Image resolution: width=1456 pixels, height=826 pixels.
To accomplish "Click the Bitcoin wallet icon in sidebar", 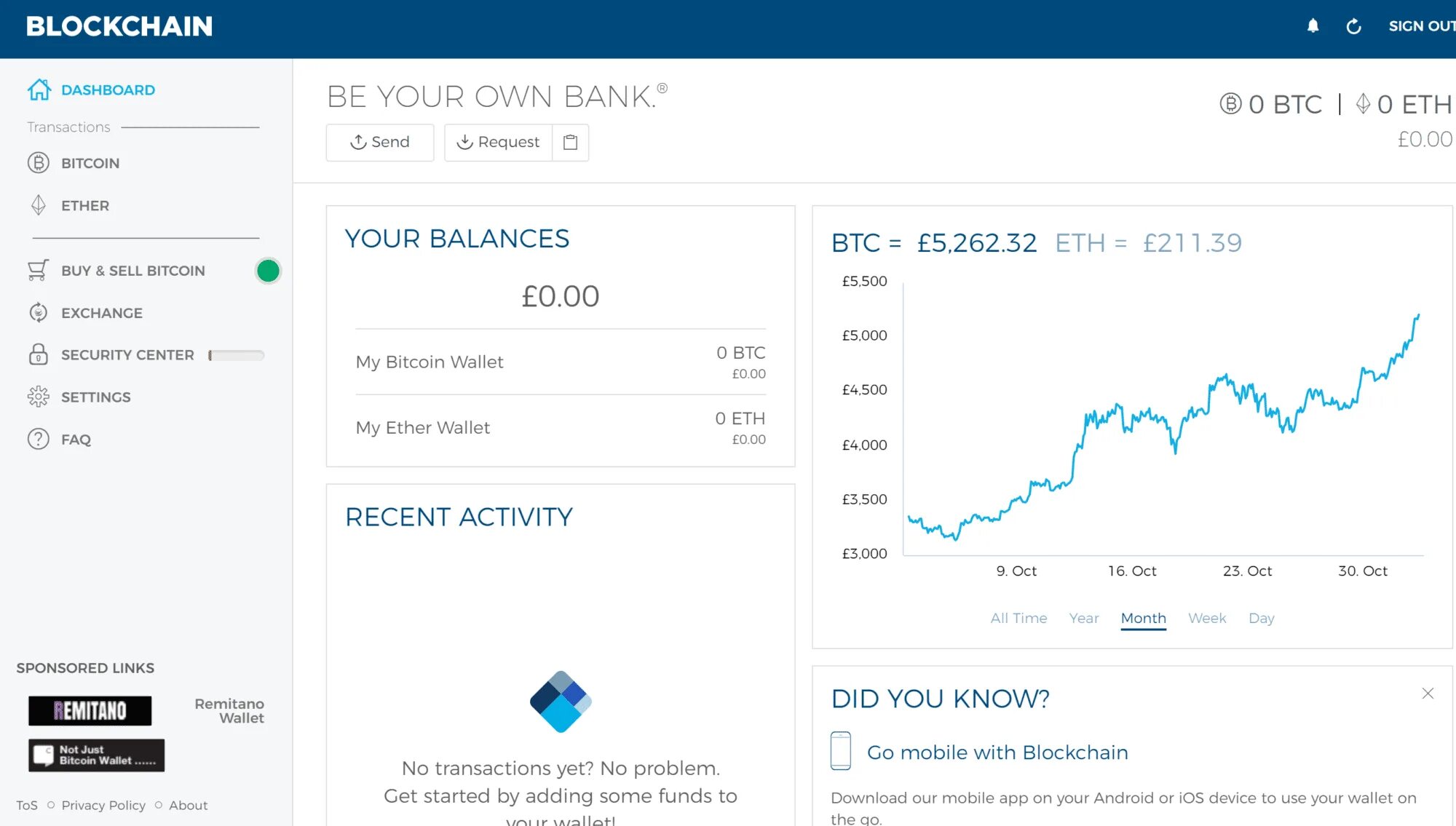I will pyautogui.click(x=38, y=163).
